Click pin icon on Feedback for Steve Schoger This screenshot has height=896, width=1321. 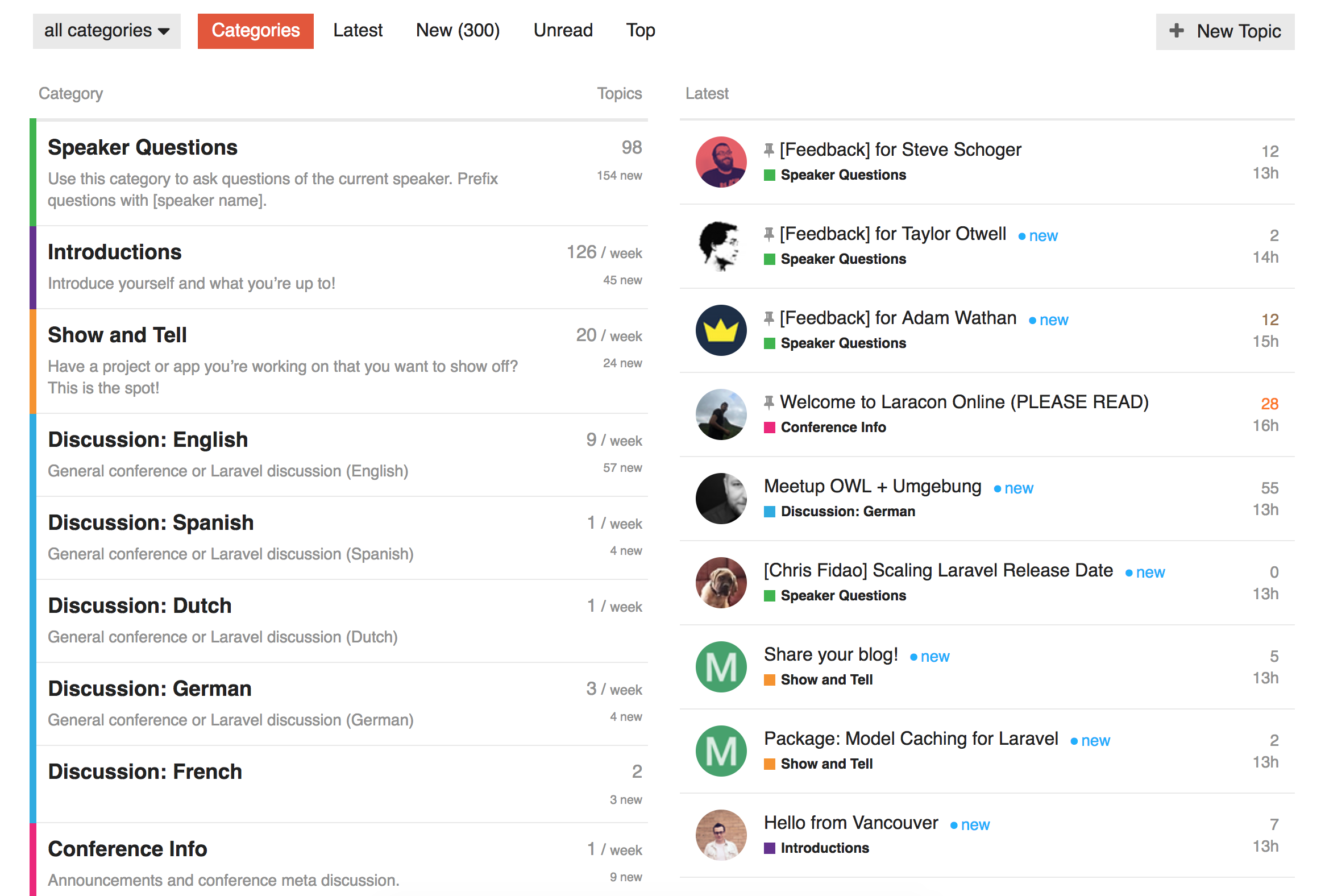click(769, 150)
